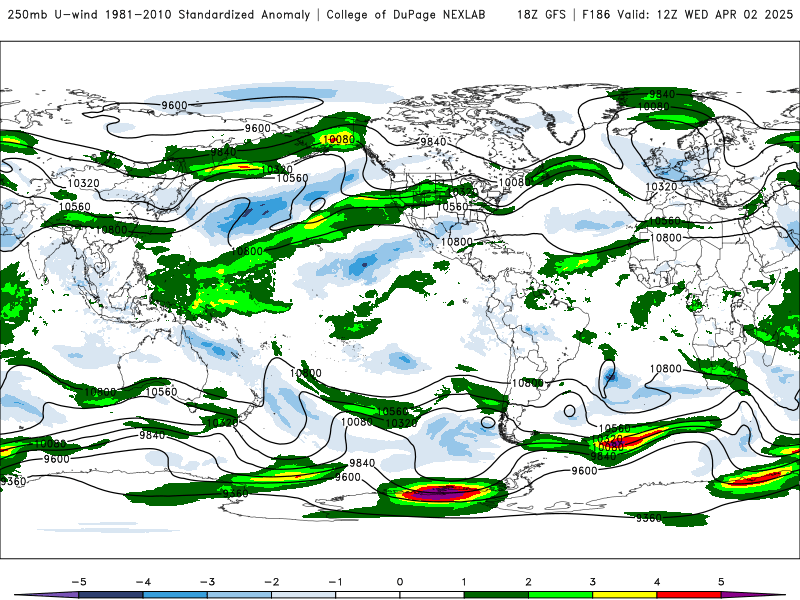Select the red 4 to 5 colorbar segment
The image size is (800, 600).
click(x=688, y=595)
